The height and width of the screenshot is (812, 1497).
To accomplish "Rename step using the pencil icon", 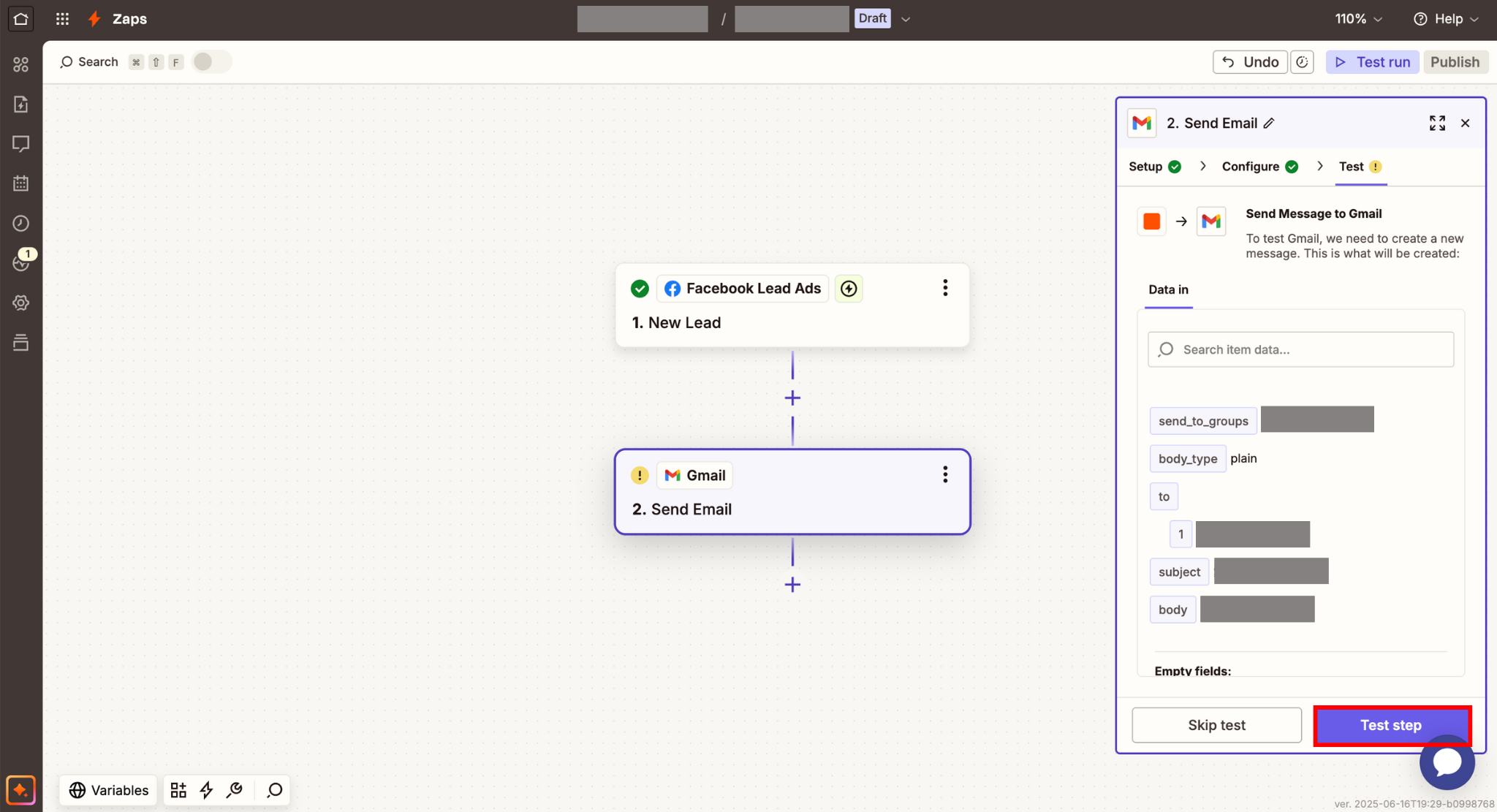I will point(1269,123).
